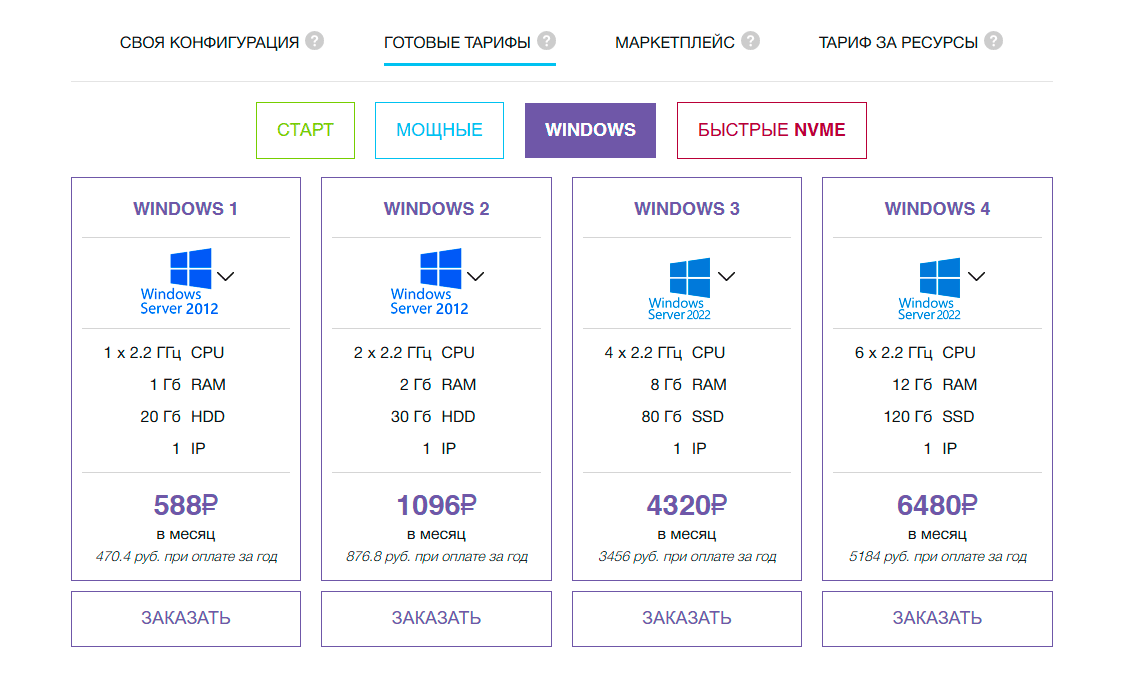
Task: Click the Windows 2 plan title
Action: click(x=436, y=209)
